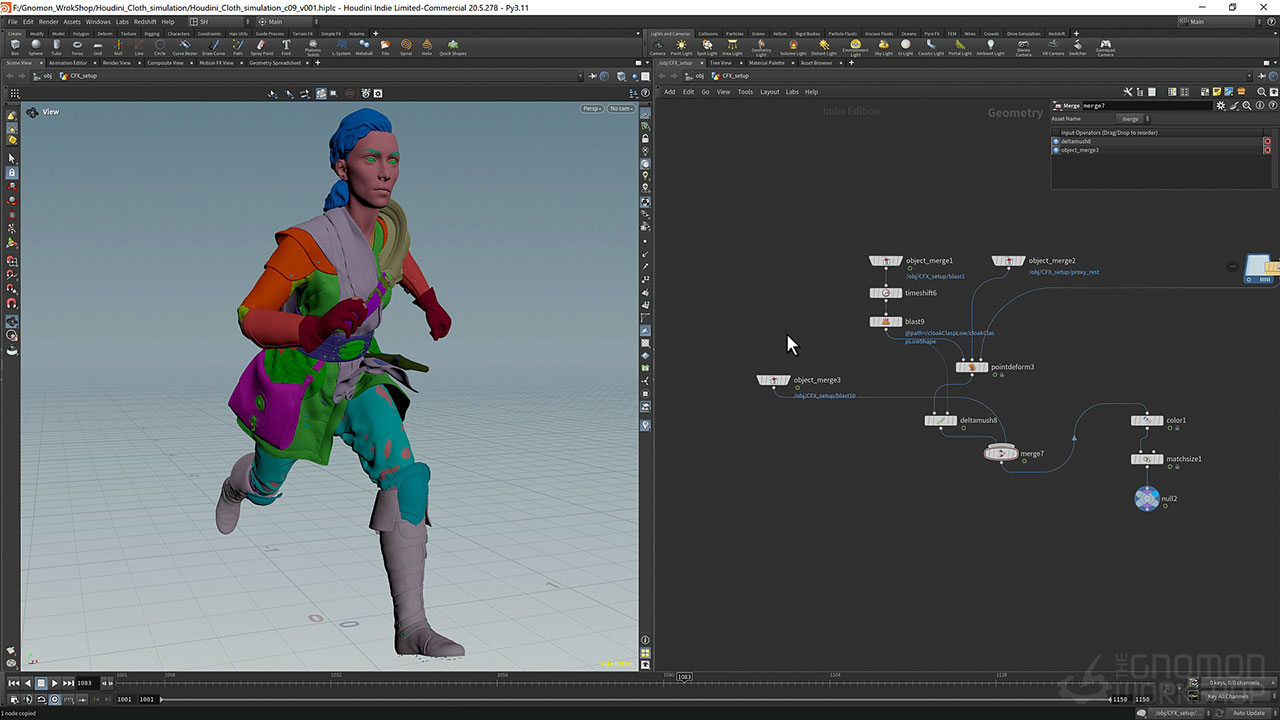Click the Key All Channels button
Screen dimensions: 1280x720
[x=1228, y=696]
